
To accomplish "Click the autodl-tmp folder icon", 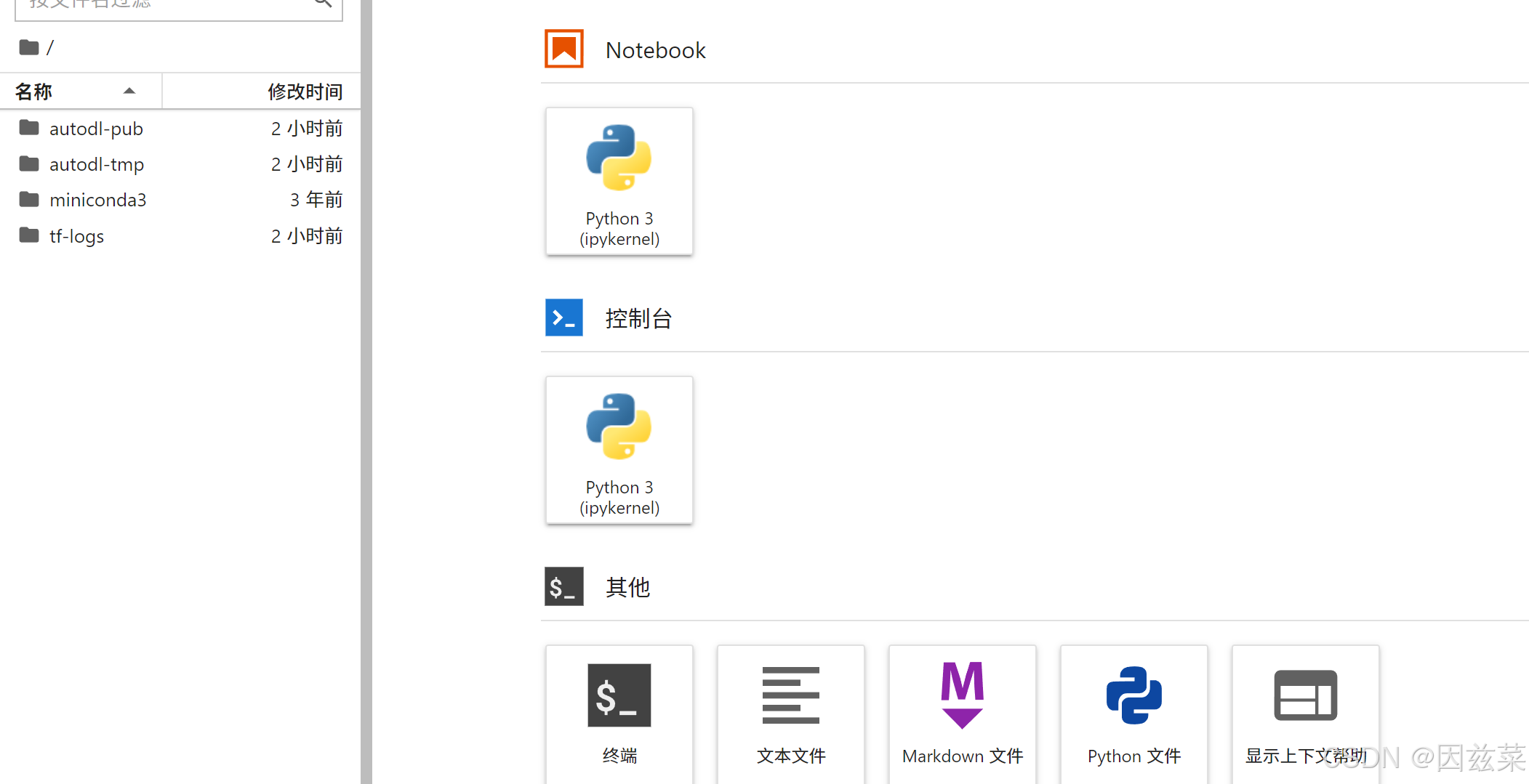I will point(29,163).
